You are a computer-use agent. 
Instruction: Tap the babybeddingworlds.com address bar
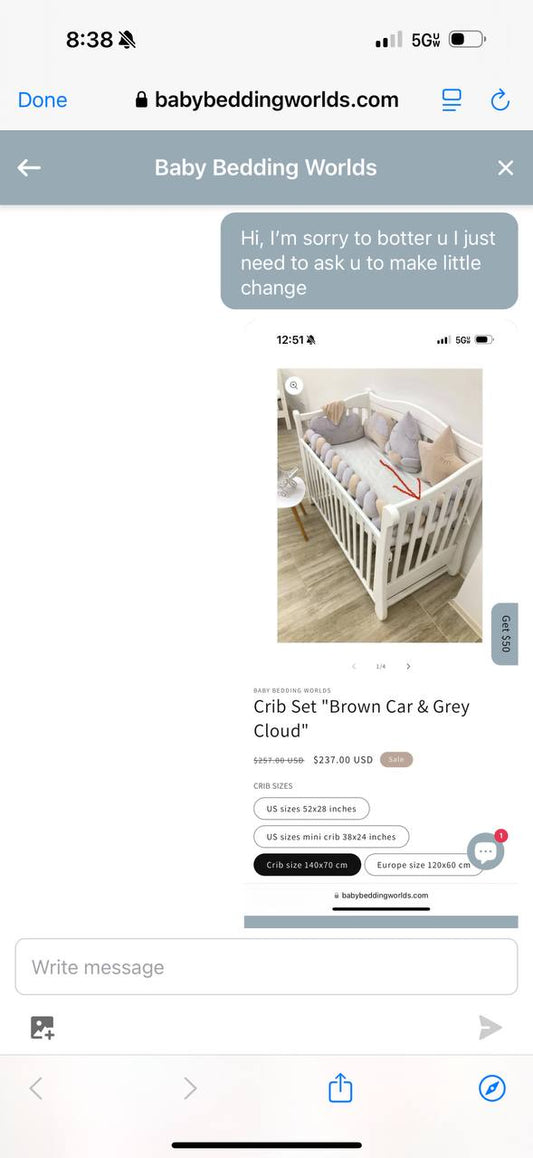267,100
